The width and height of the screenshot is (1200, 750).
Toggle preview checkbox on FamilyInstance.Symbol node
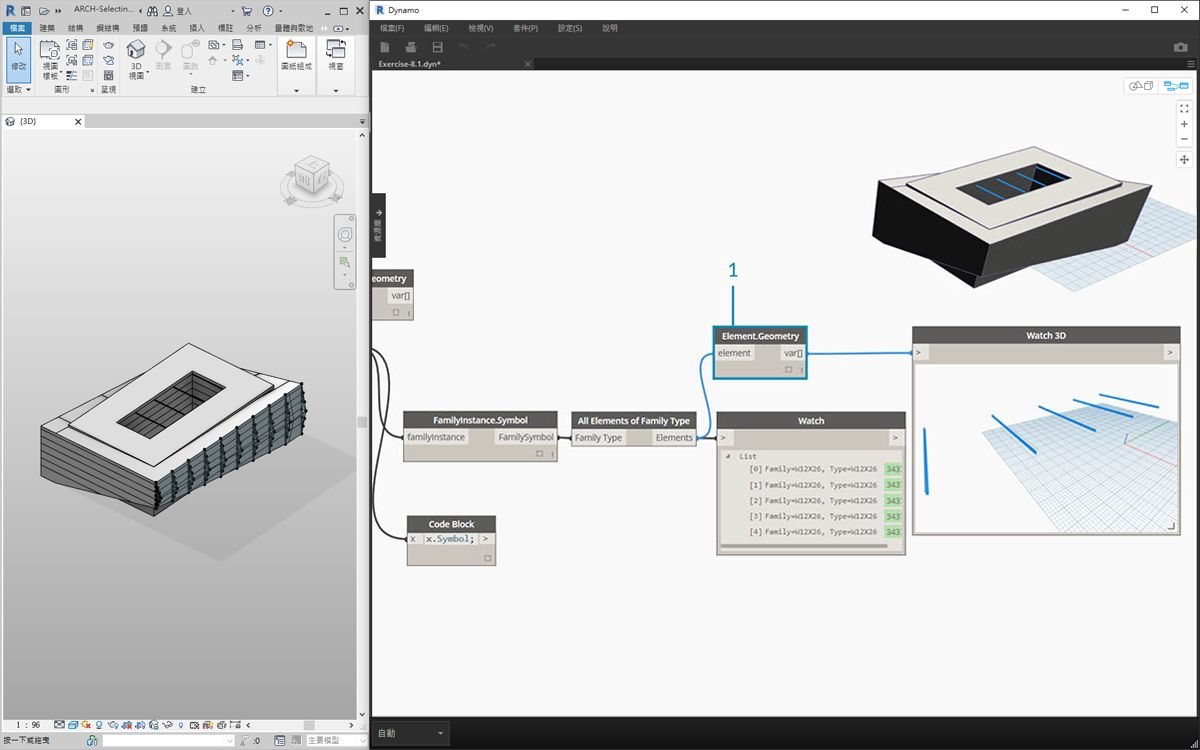[x=539, y=453]
